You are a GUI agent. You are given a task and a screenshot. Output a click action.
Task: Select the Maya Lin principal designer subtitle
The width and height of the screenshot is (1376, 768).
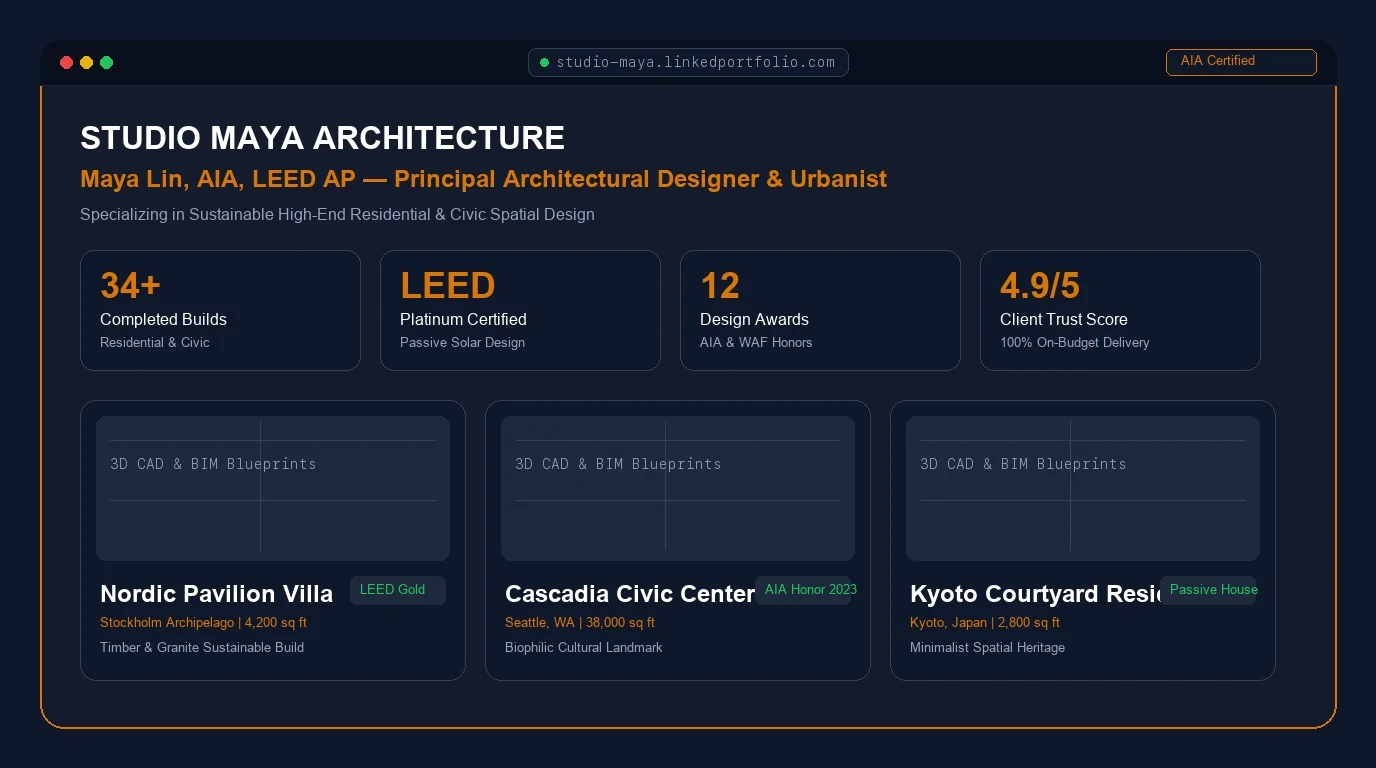tap(483, 179)
